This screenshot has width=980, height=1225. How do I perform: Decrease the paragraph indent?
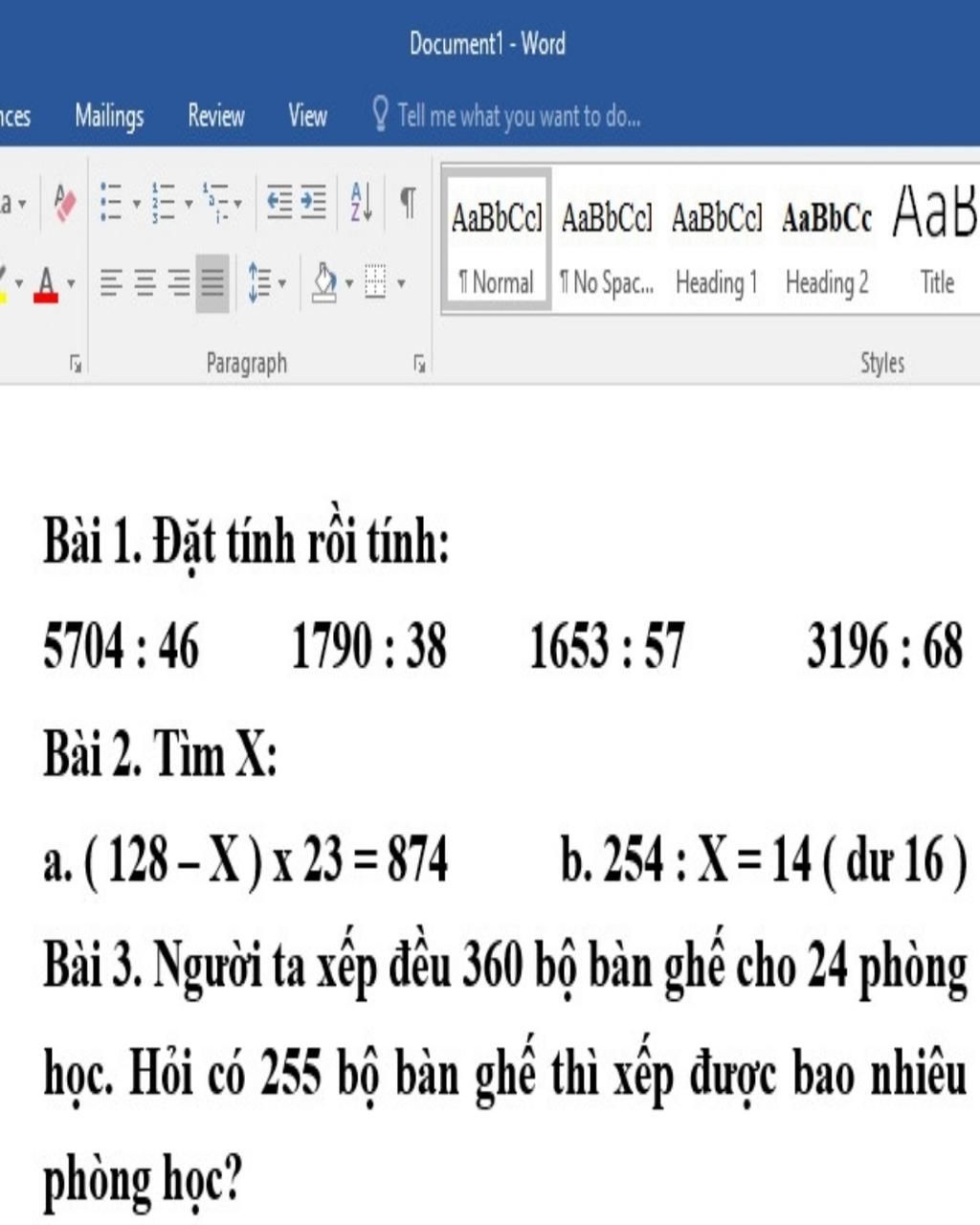[279, 204]
